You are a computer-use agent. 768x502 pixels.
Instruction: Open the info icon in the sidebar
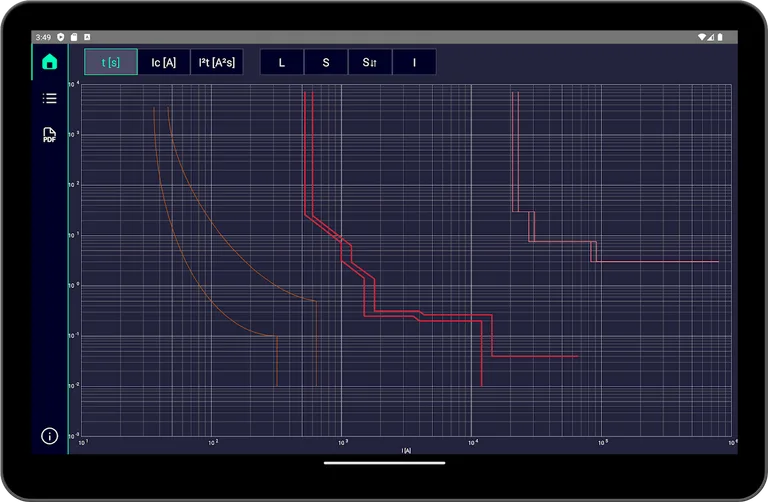(x=49, y=436)
